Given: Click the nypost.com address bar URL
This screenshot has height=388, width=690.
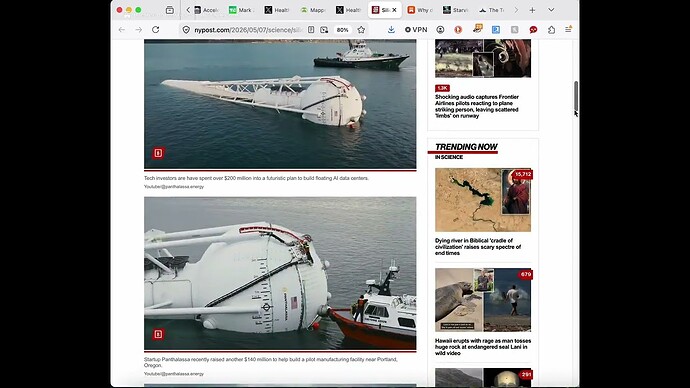Looking at the screenshot, I should point(248,29).
